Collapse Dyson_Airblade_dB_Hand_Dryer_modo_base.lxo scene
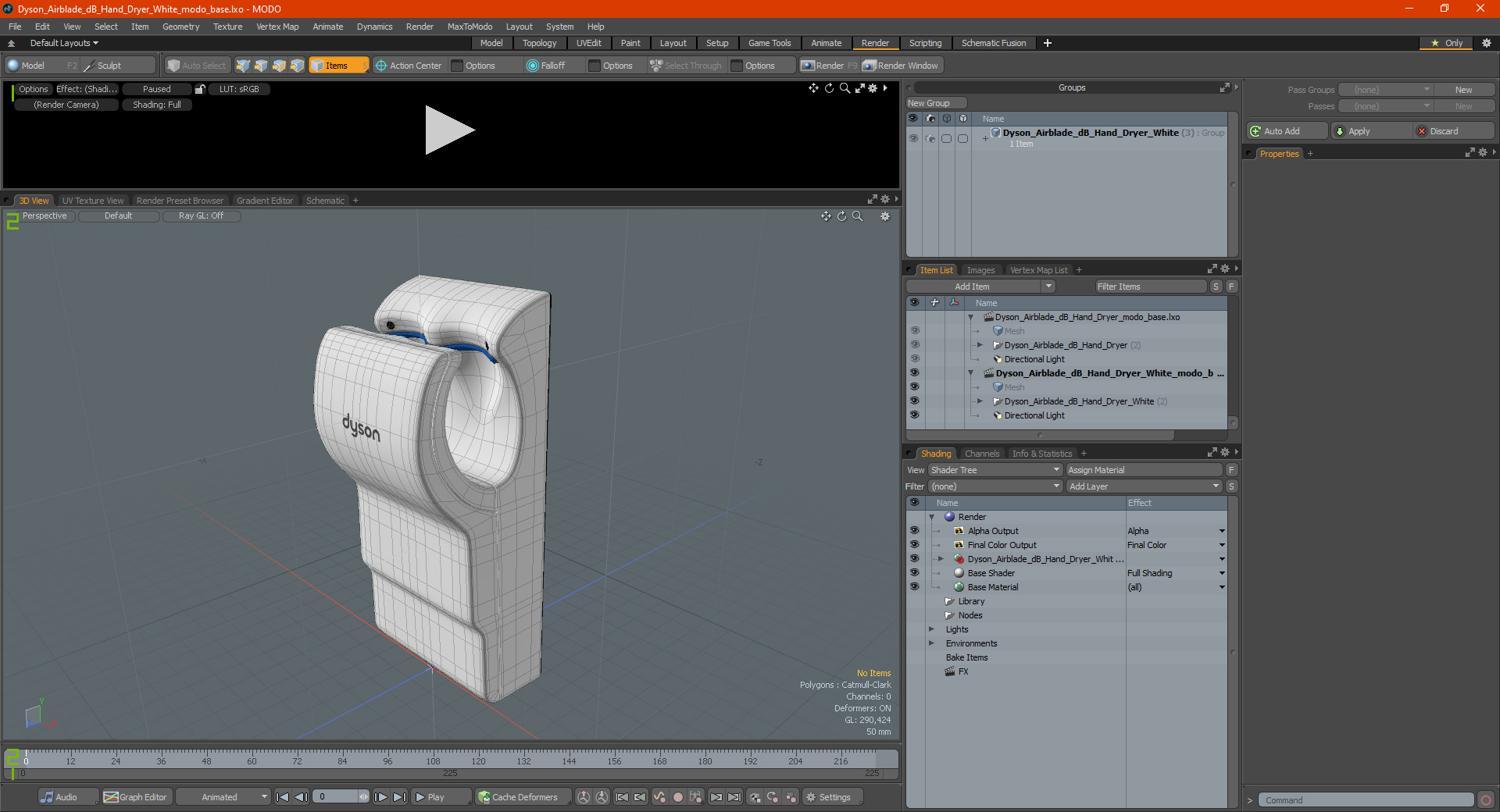This screenshot has height=812, width=1500. coord(971,317)
